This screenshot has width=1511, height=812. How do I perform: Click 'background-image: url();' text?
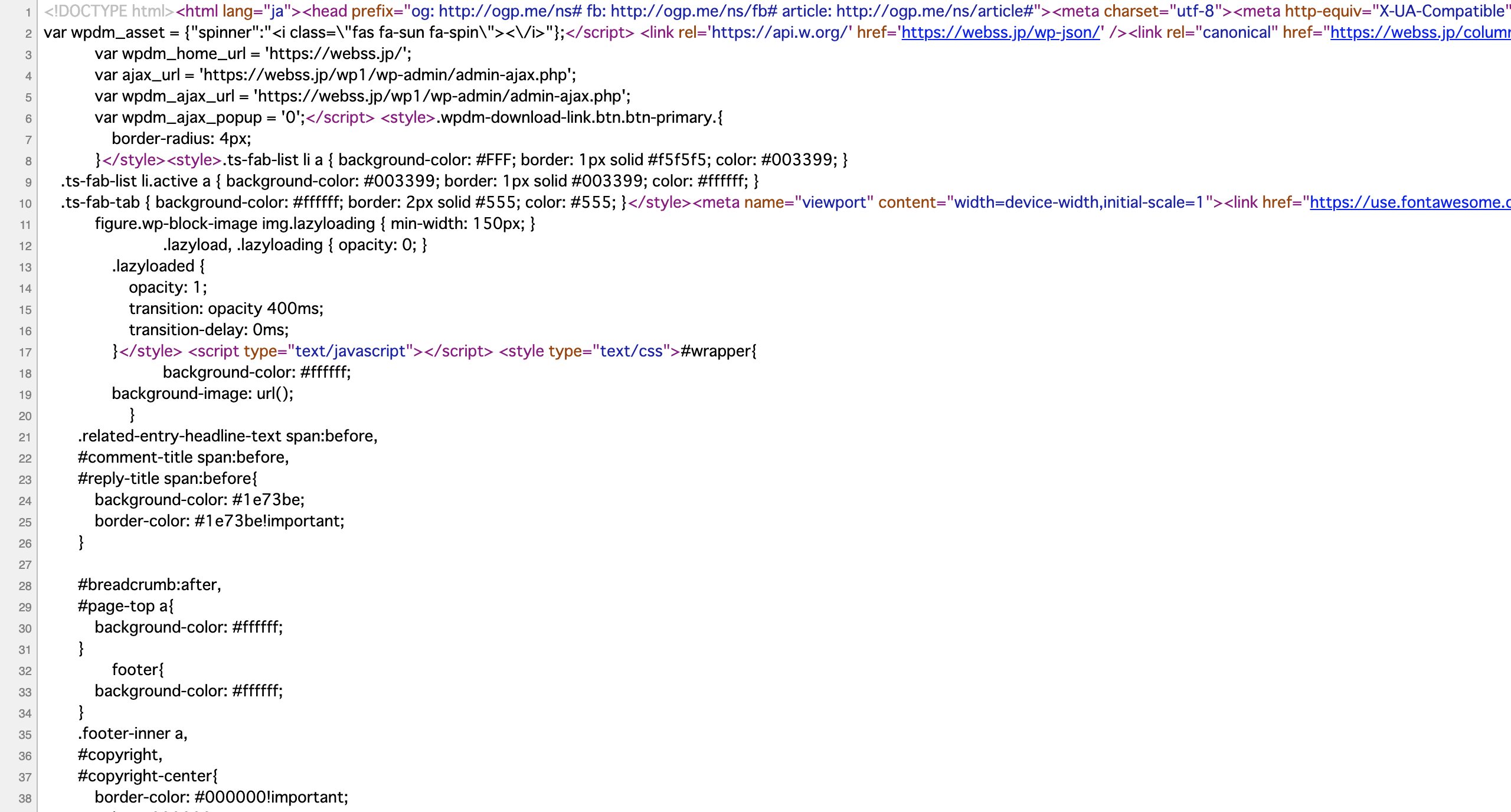(x=202, y=394)
